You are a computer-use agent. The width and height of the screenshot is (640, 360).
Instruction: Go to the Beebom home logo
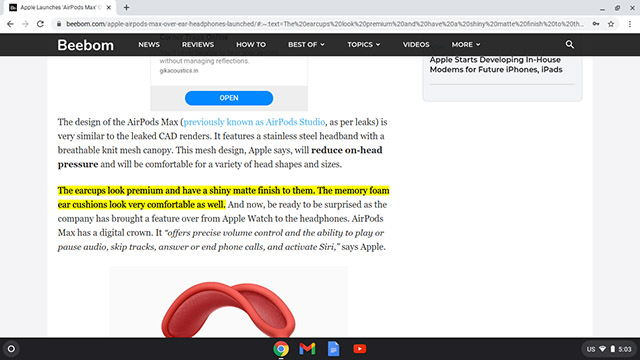coord(85,45)
